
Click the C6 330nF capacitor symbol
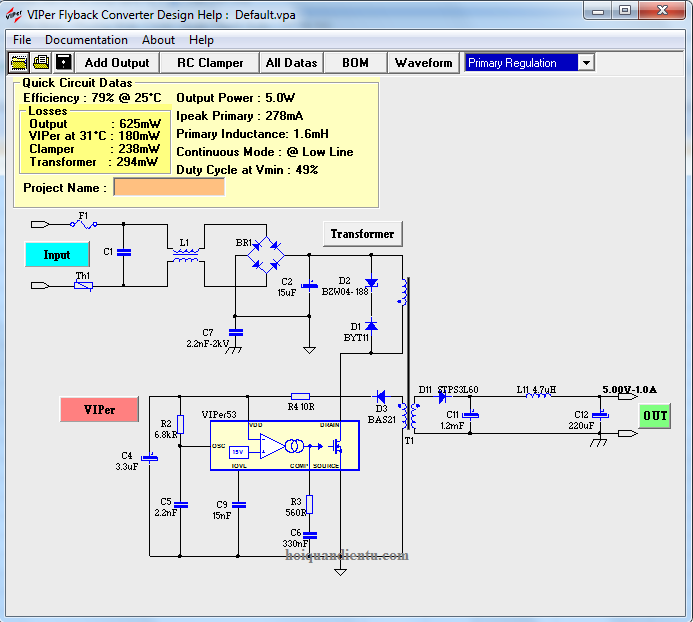click(310, 535)
